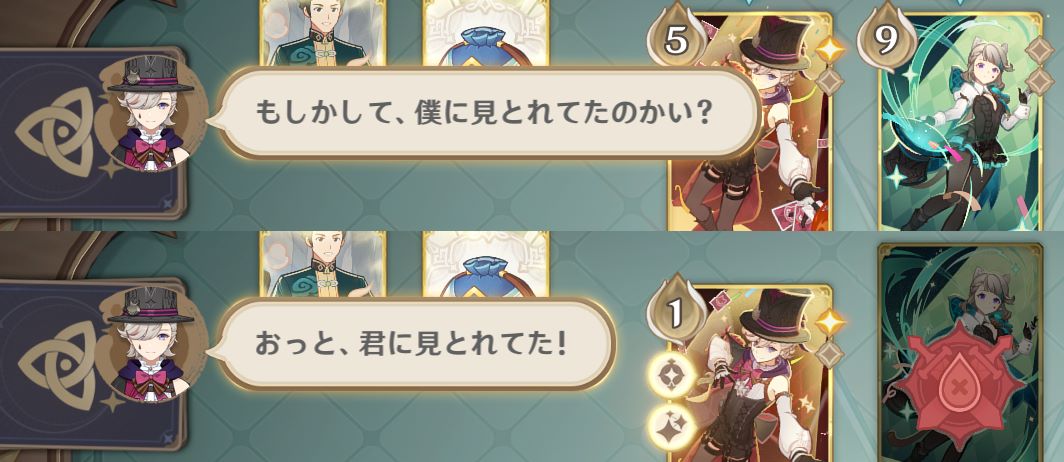Select the Lyney character card with 1 HP
The width and height of the screenshot is (1064, 462).
[x=750, y=373]
